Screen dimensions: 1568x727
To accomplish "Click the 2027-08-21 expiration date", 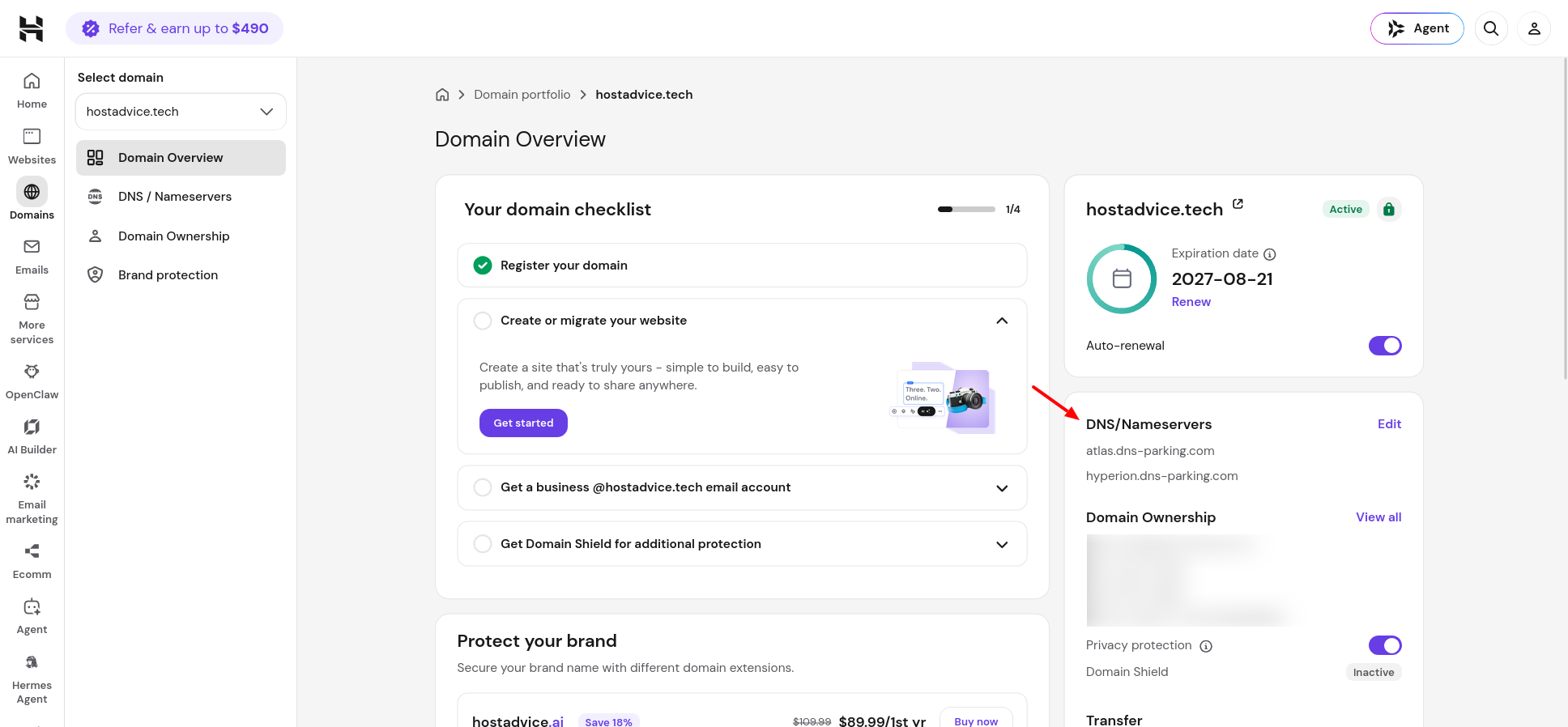I will tap(1222, 279).
